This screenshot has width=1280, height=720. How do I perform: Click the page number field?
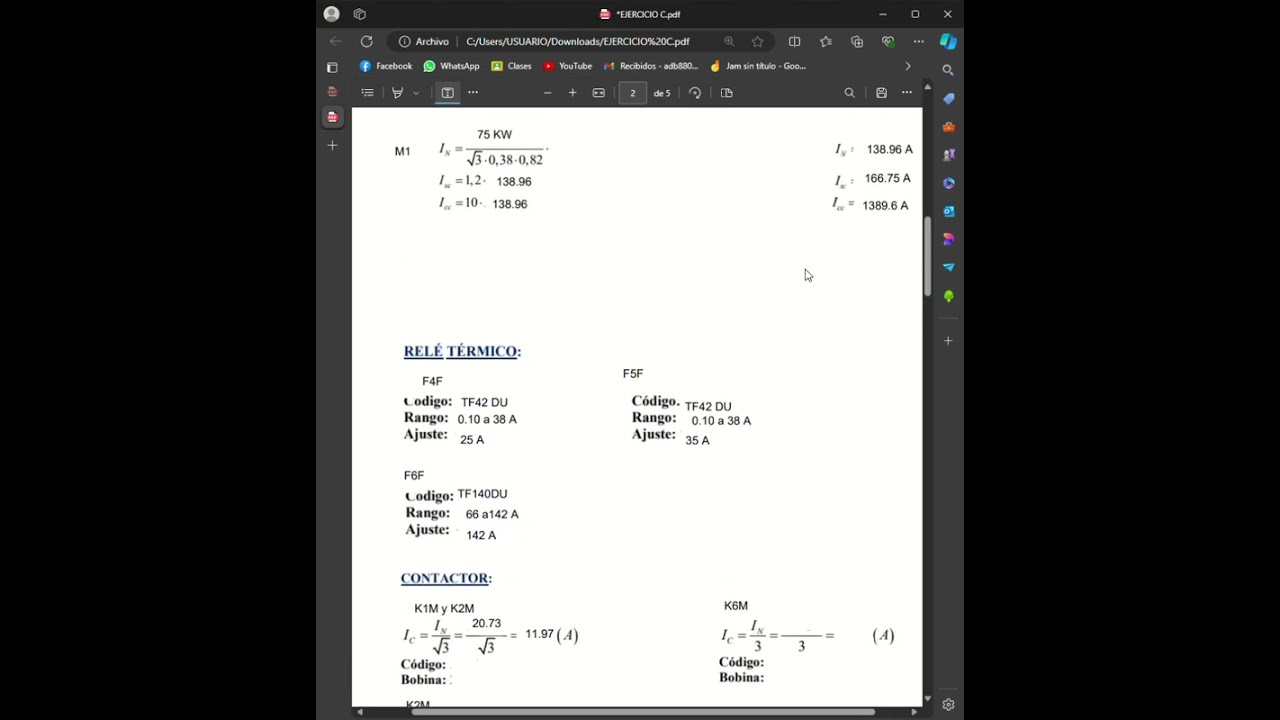632,93
